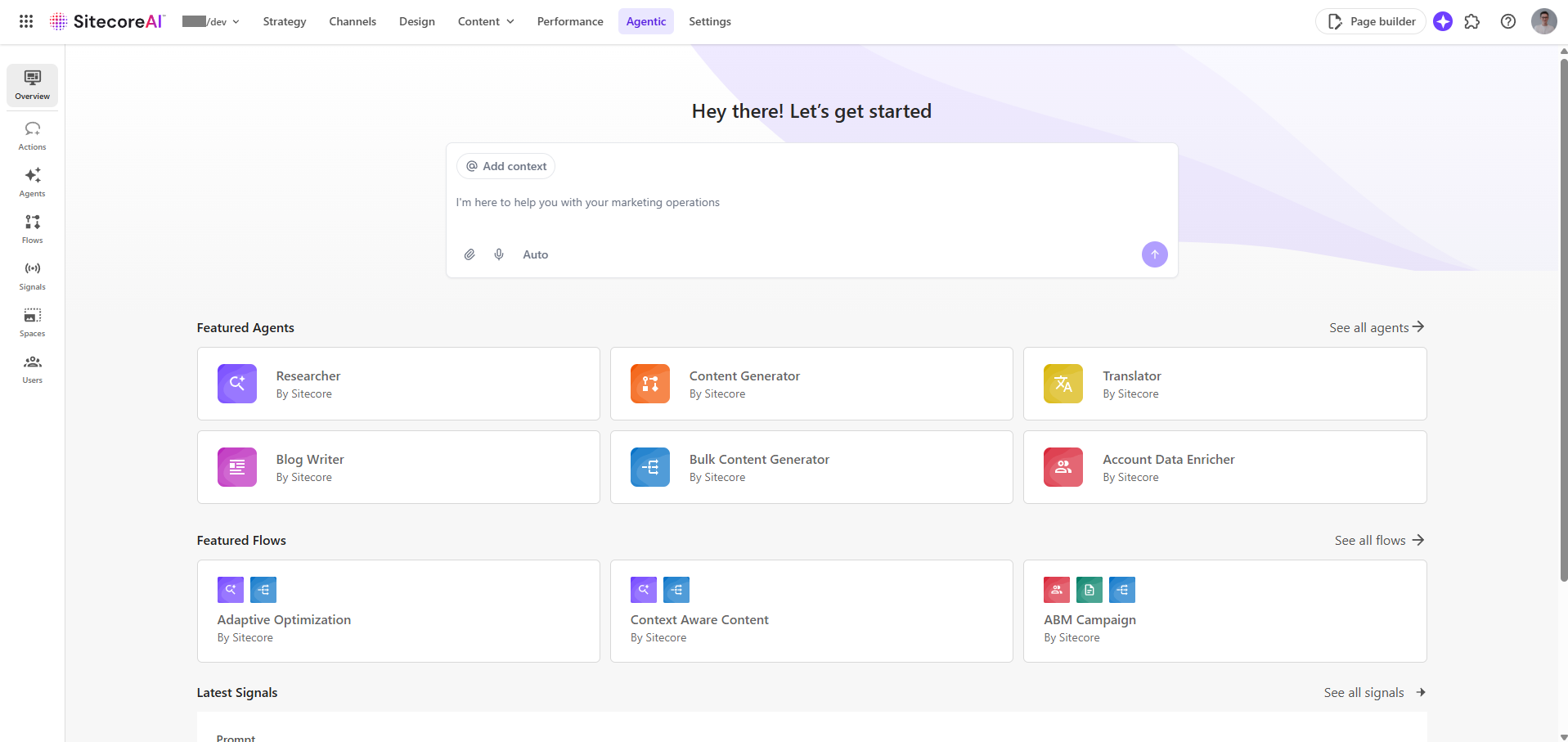Viewport: 1568px width, 742px height.
Task: See all flows
Action: point(1379,540)
